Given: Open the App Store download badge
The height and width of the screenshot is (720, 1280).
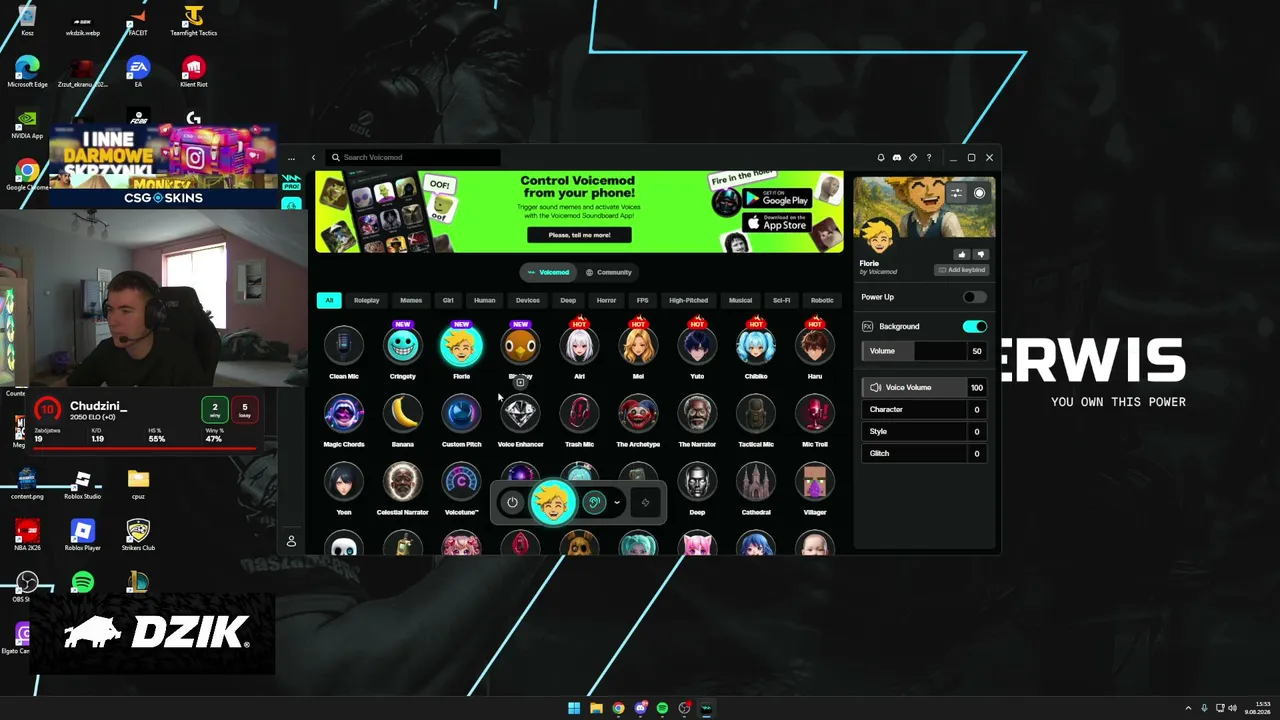Looking at the screenshot, I should point(775,222).
